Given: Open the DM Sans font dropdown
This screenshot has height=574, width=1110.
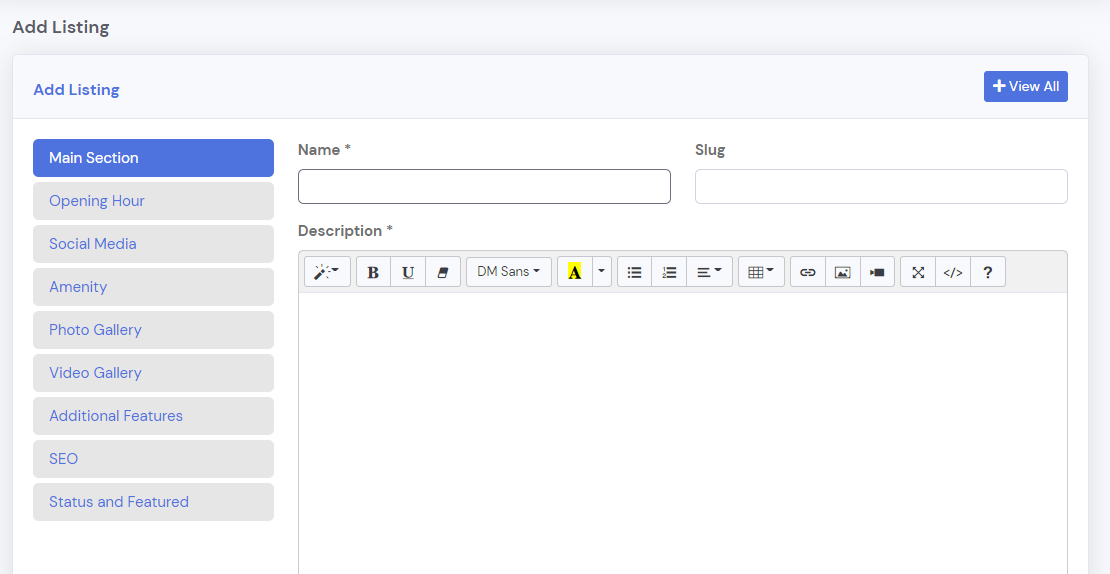Looking at the screenshot, I should pyautogui.click(x=508, y=272).
